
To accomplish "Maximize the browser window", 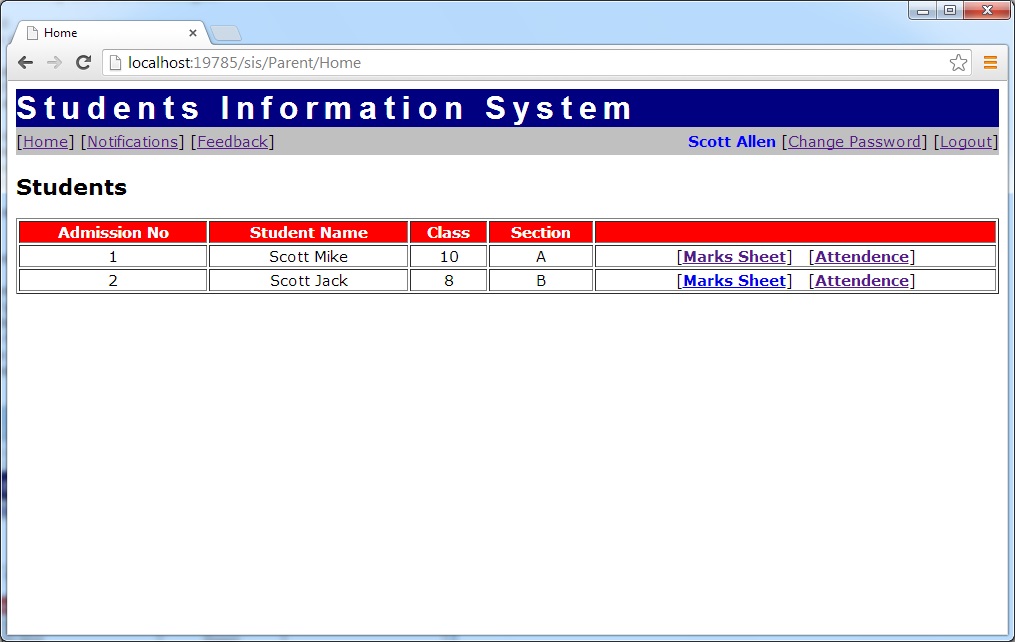I will coord(950,10).
